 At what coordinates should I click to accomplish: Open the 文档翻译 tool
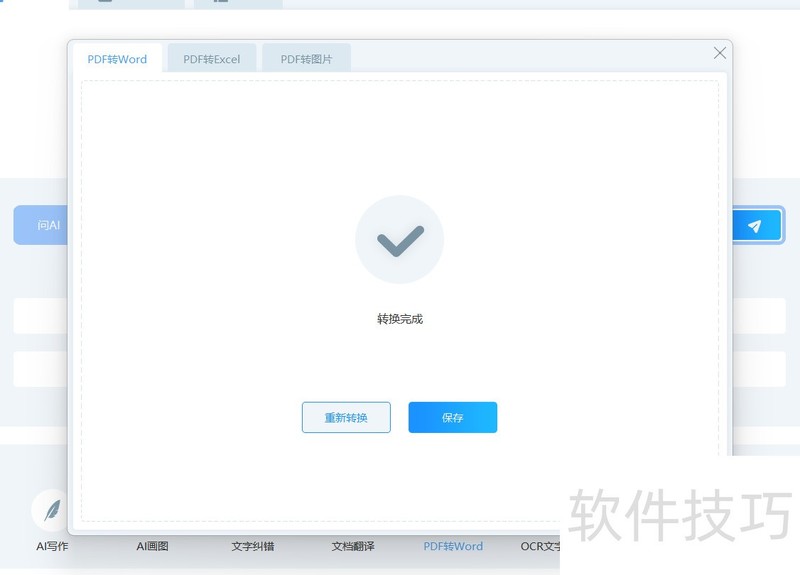pos(353,547)
